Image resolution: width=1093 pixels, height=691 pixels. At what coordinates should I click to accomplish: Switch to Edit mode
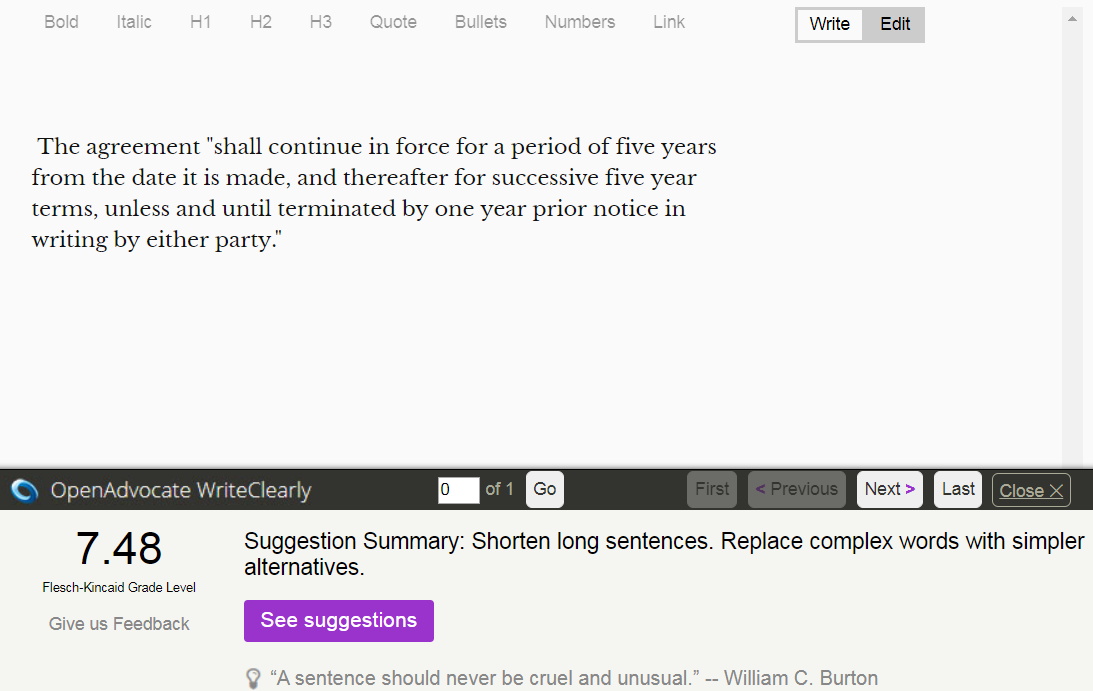[x=895, y=25]
